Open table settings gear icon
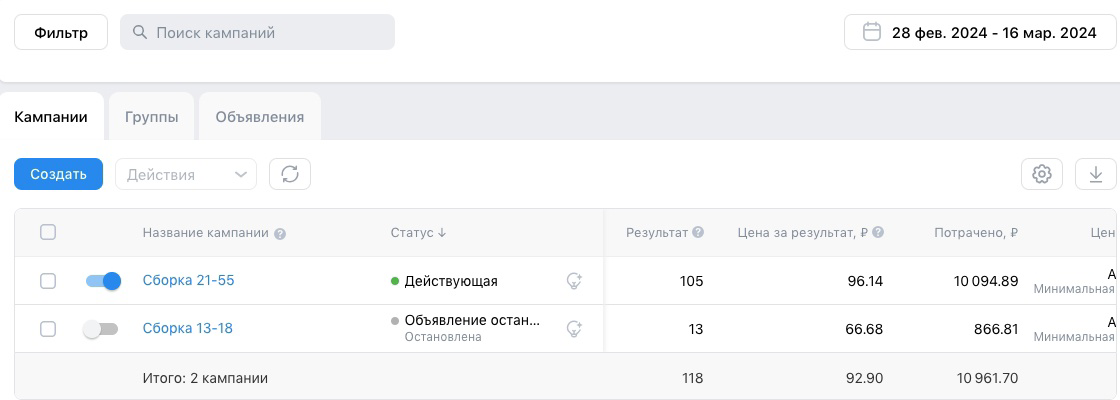 (1042, 174)
